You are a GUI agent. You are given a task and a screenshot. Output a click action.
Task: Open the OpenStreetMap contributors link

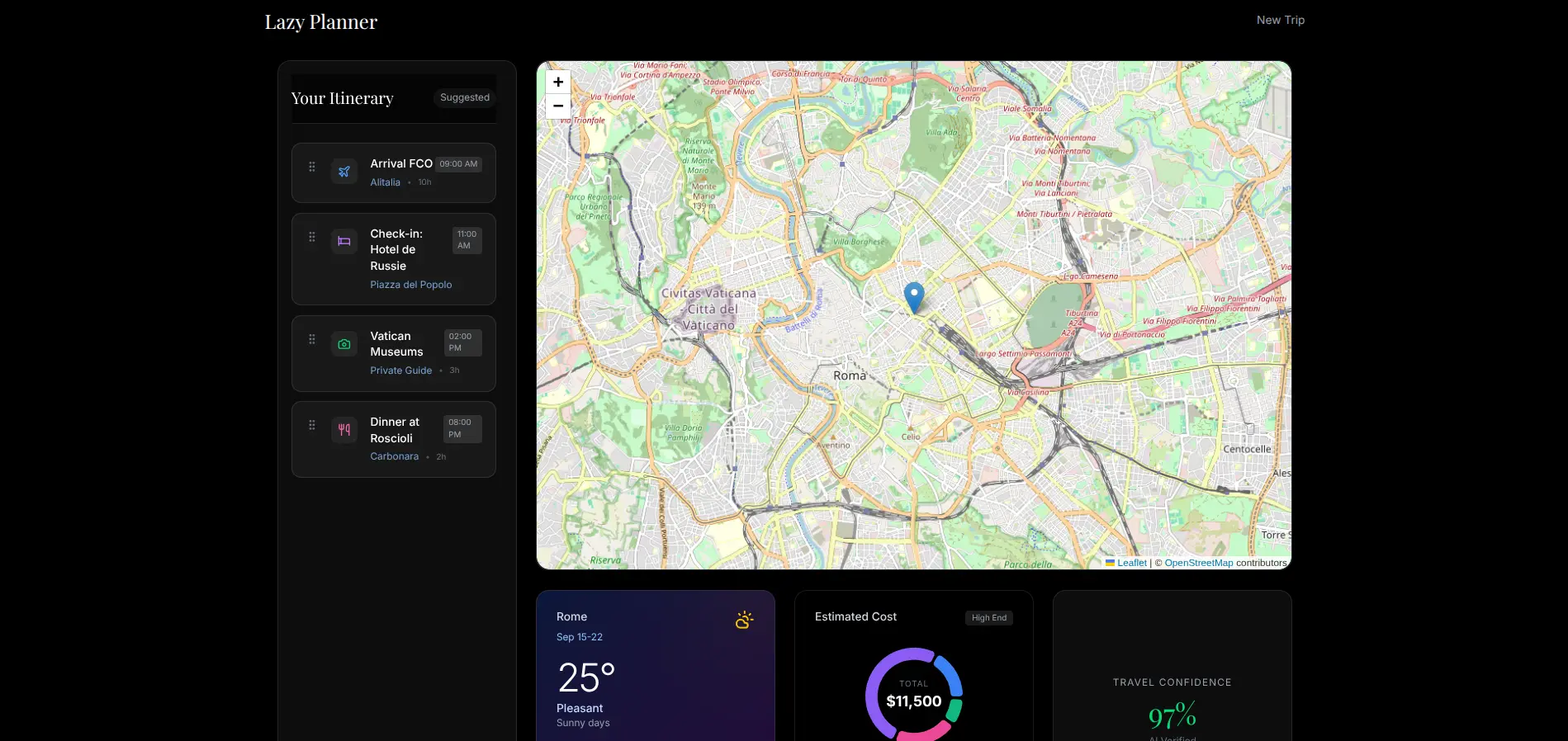(1198, 563)
